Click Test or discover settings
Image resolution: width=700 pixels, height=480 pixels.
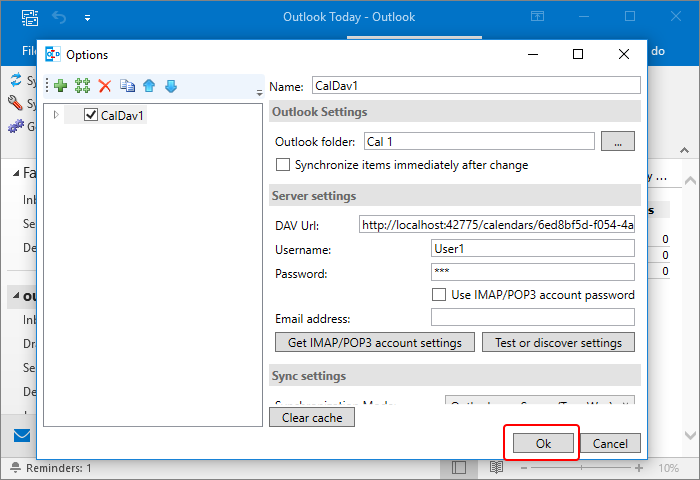click(558, 342)
